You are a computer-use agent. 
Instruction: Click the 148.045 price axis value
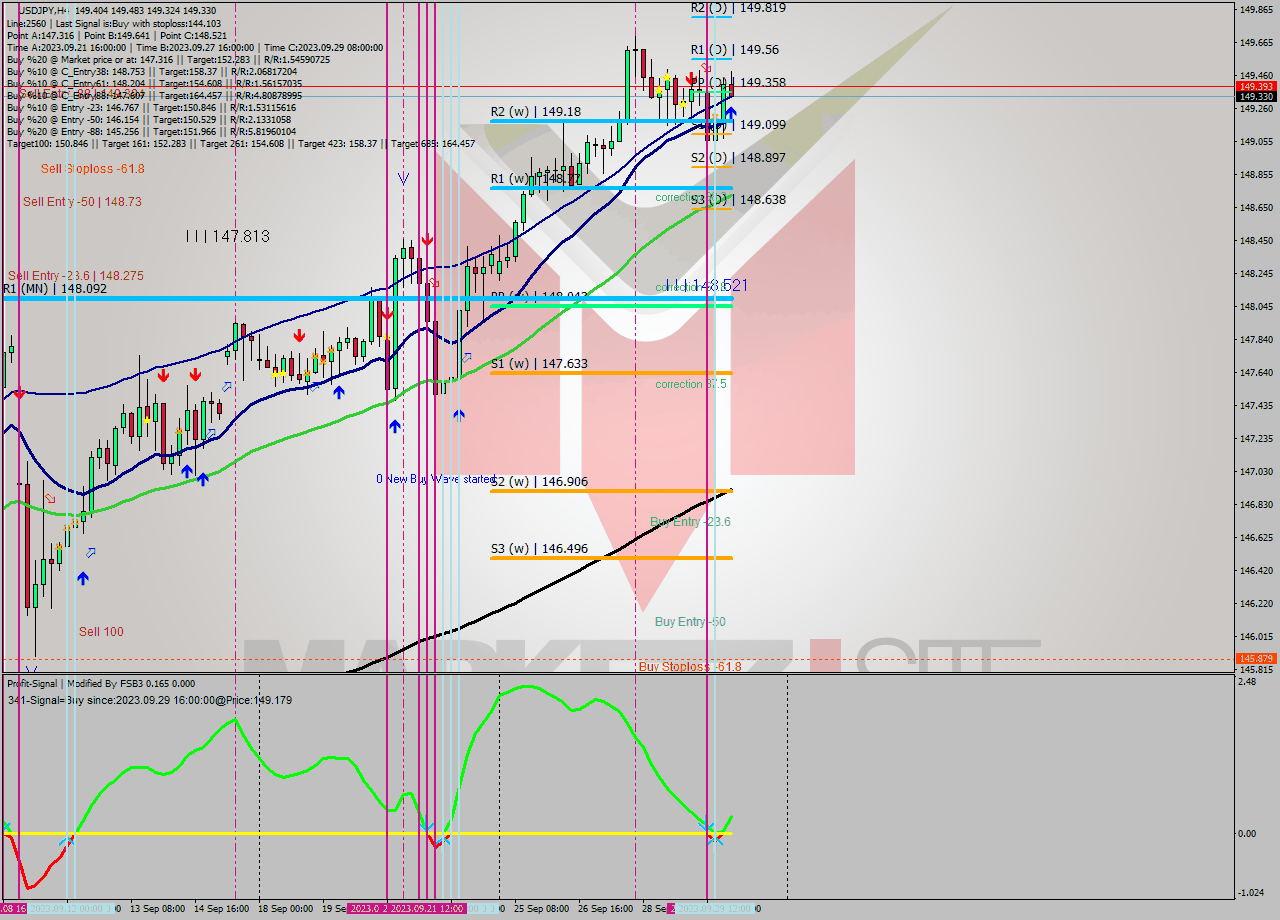coord(1255,306)
